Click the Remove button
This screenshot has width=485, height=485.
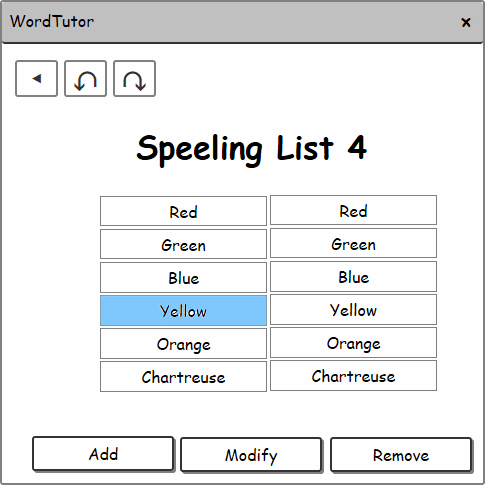[x=401, y=455]
